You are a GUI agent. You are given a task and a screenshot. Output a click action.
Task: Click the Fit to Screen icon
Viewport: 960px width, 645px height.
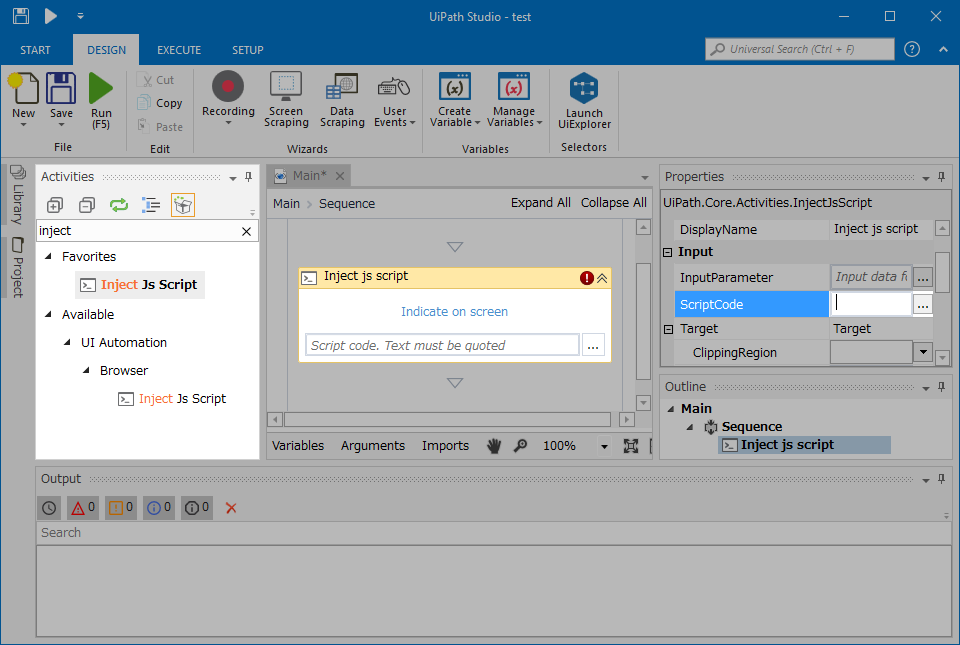(x=631, y=446)
